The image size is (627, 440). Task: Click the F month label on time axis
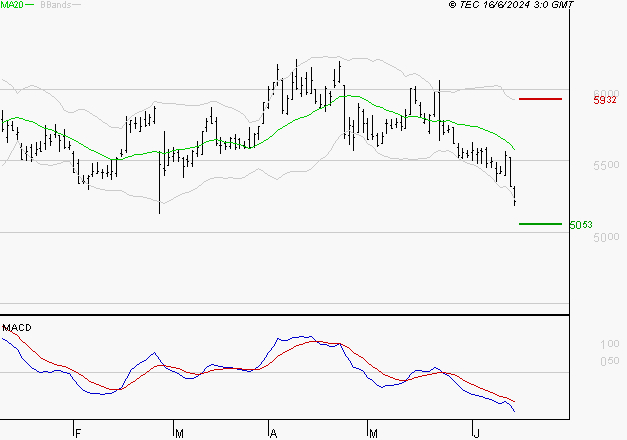[x=78, y=434]
